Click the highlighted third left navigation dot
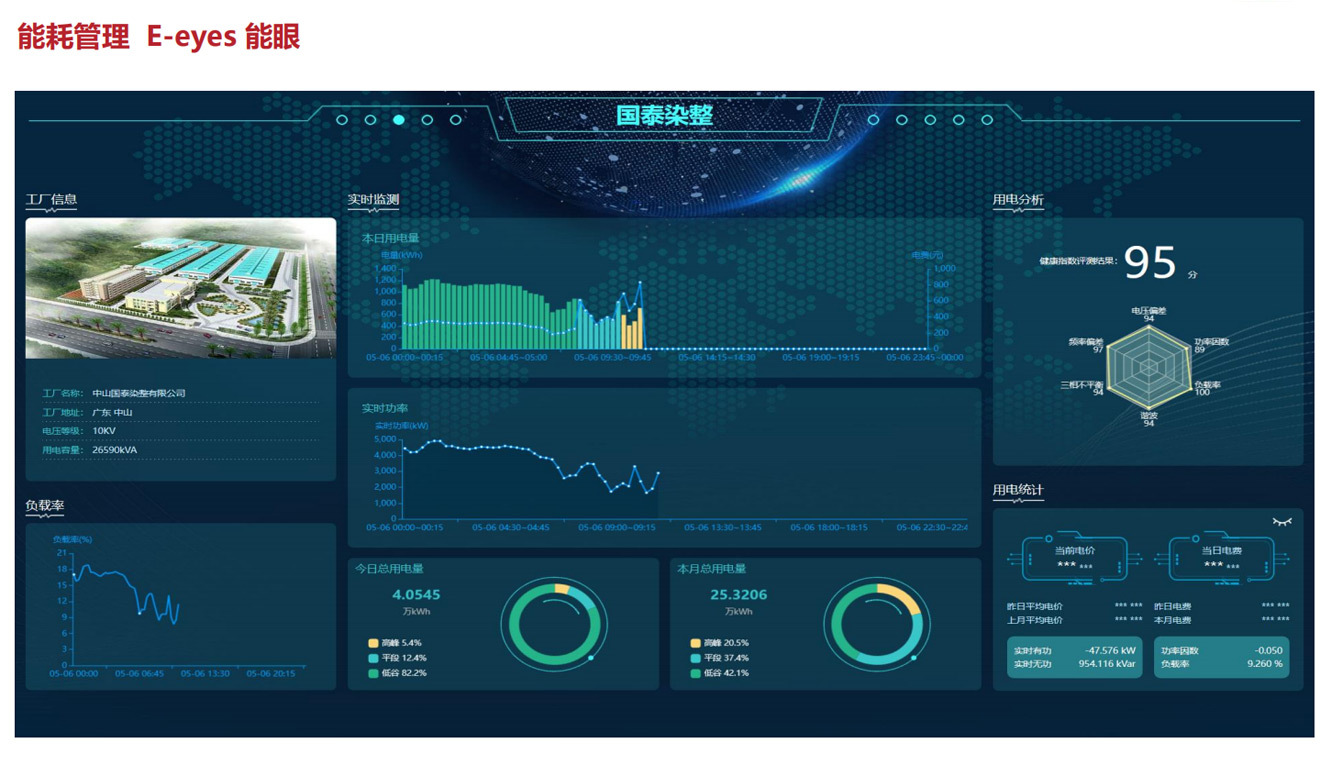This screenshot has width=1328, height=779. 399,120
